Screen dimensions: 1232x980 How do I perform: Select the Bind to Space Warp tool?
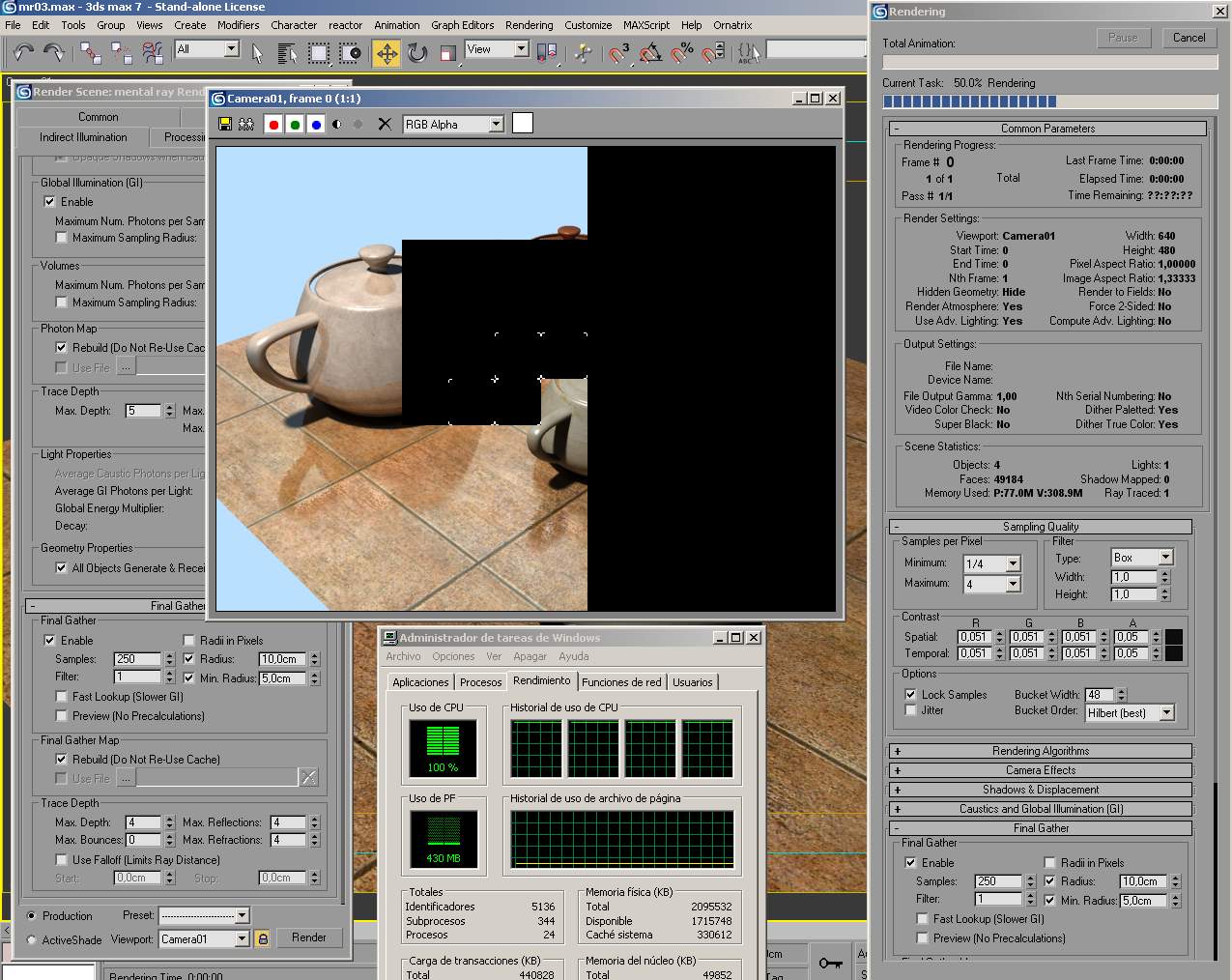click(x=153, y=52)
